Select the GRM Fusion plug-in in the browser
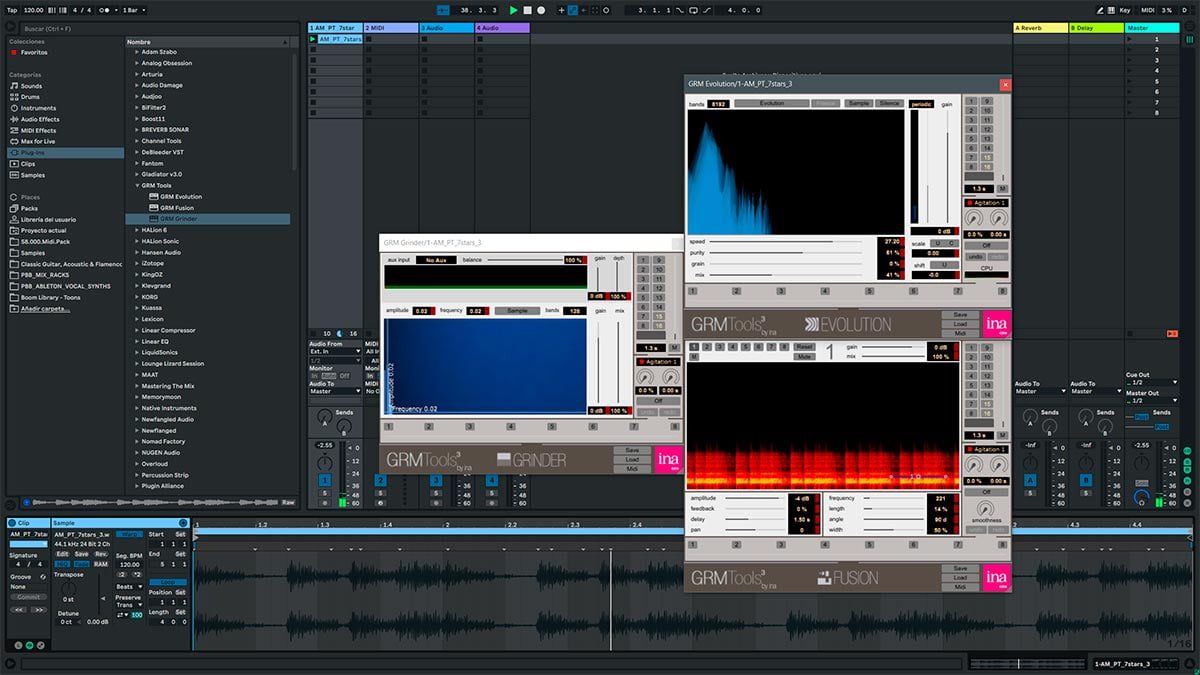 [x=176, y=208]
